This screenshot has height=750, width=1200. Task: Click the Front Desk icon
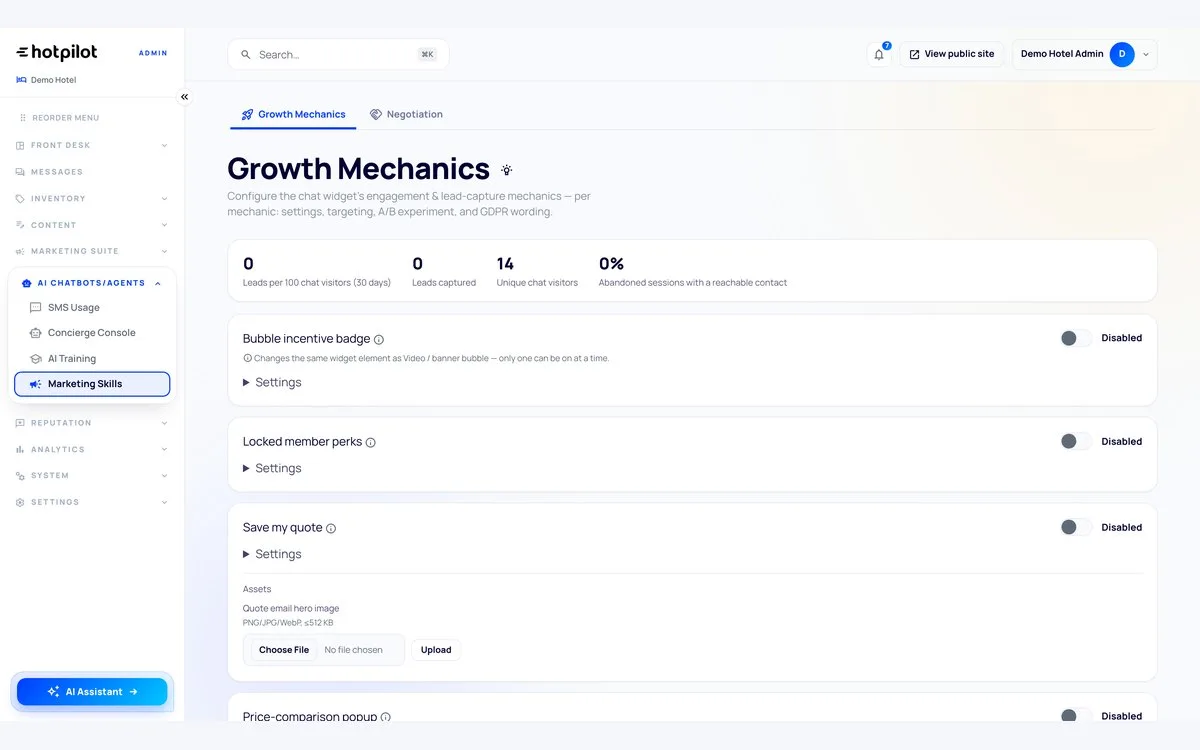[20, 146]
